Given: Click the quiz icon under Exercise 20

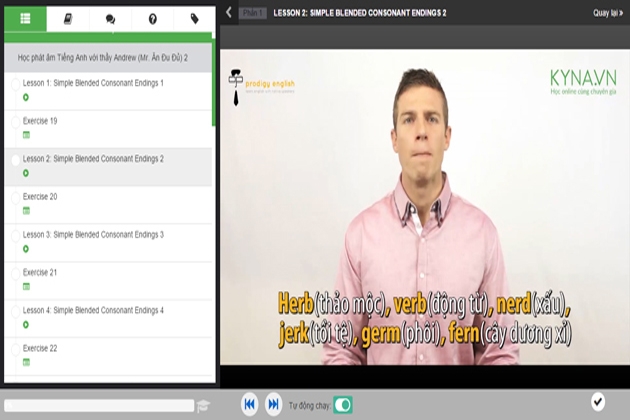Looking at the screenshot, I should pos(26,211).
